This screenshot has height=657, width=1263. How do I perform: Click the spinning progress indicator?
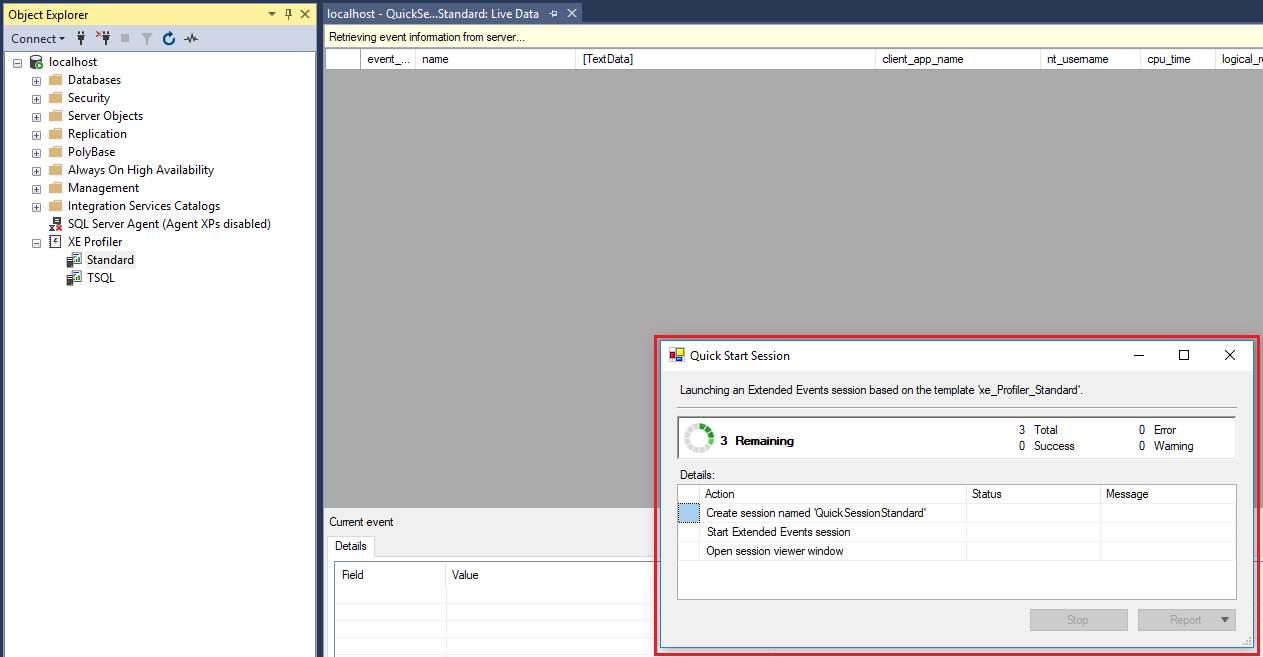tap(698, 436)
